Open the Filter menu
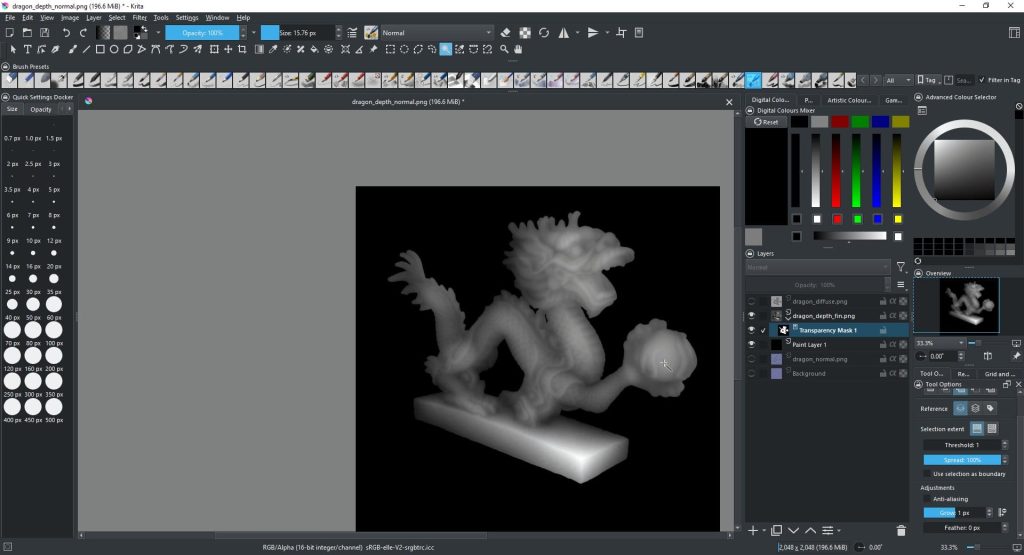Image resolution: width=1024 pixels, height=555 pixels. [140, 17]
